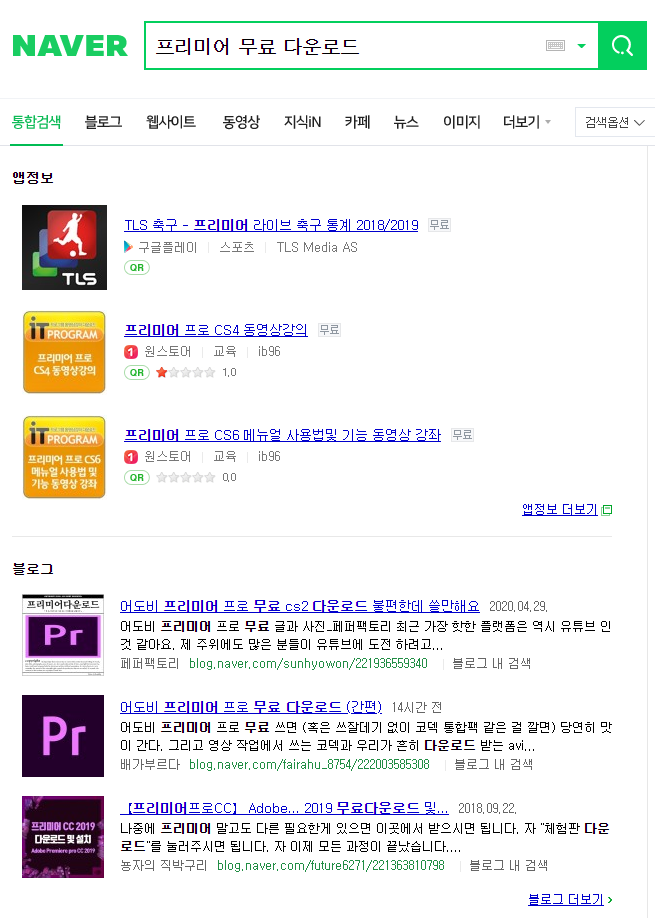Open the 프리미어다운로드 Pr blog thumbnail

pos(63,635)
